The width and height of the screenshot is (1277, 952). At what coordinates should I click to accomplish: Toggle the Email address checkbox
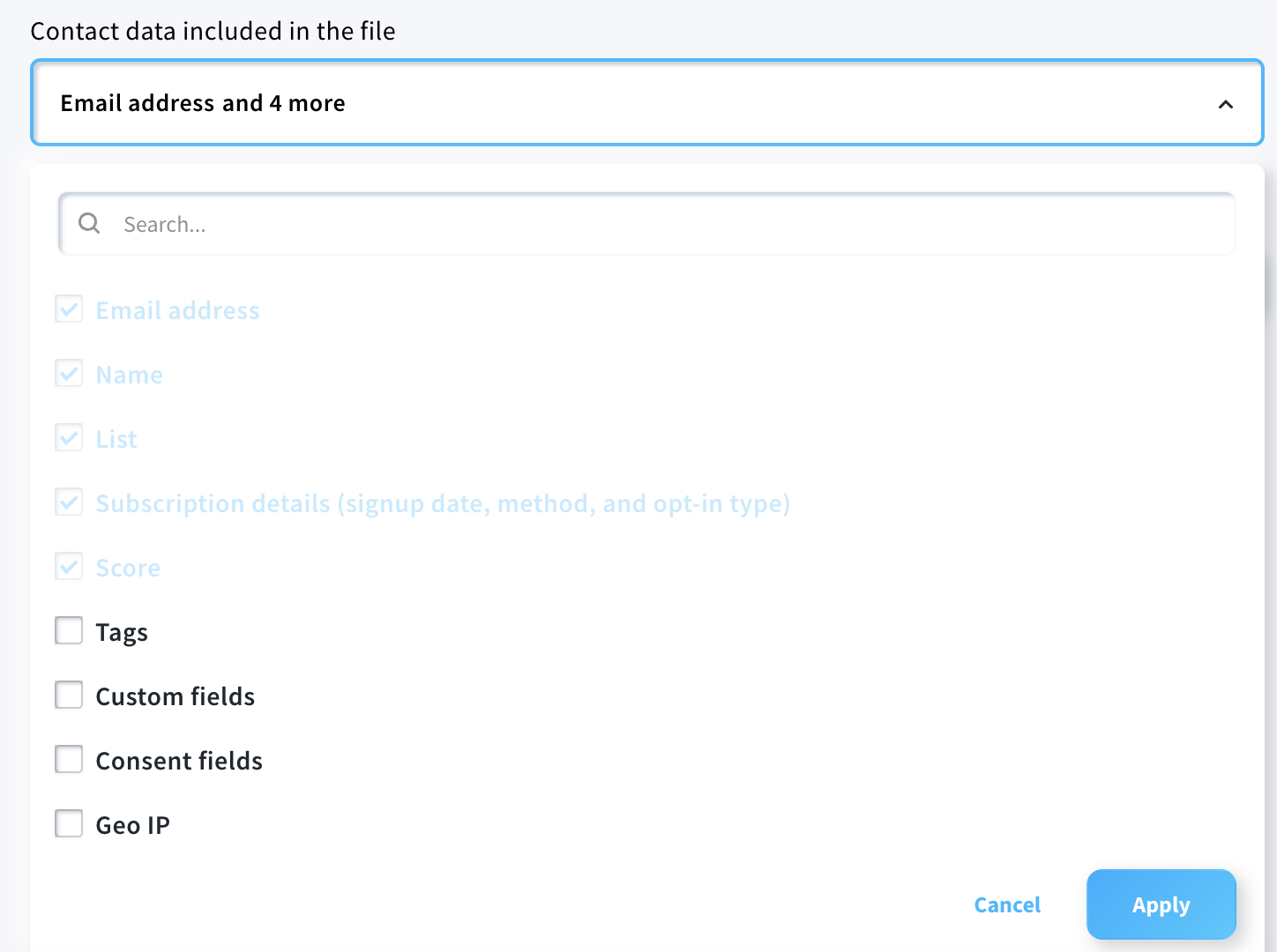[69, 309]
